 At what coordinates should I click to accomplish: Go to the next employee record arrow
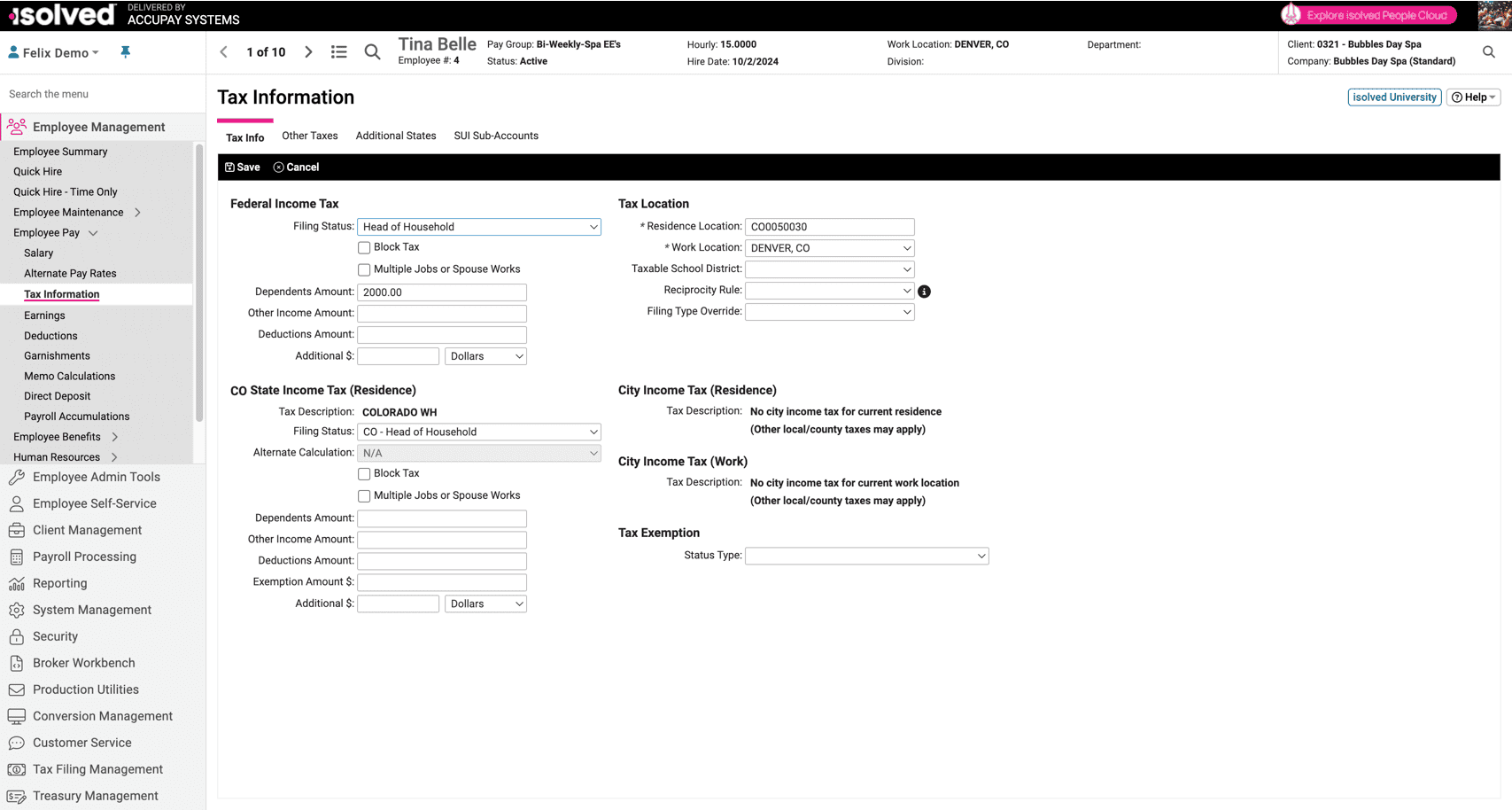tap(308, 52)
